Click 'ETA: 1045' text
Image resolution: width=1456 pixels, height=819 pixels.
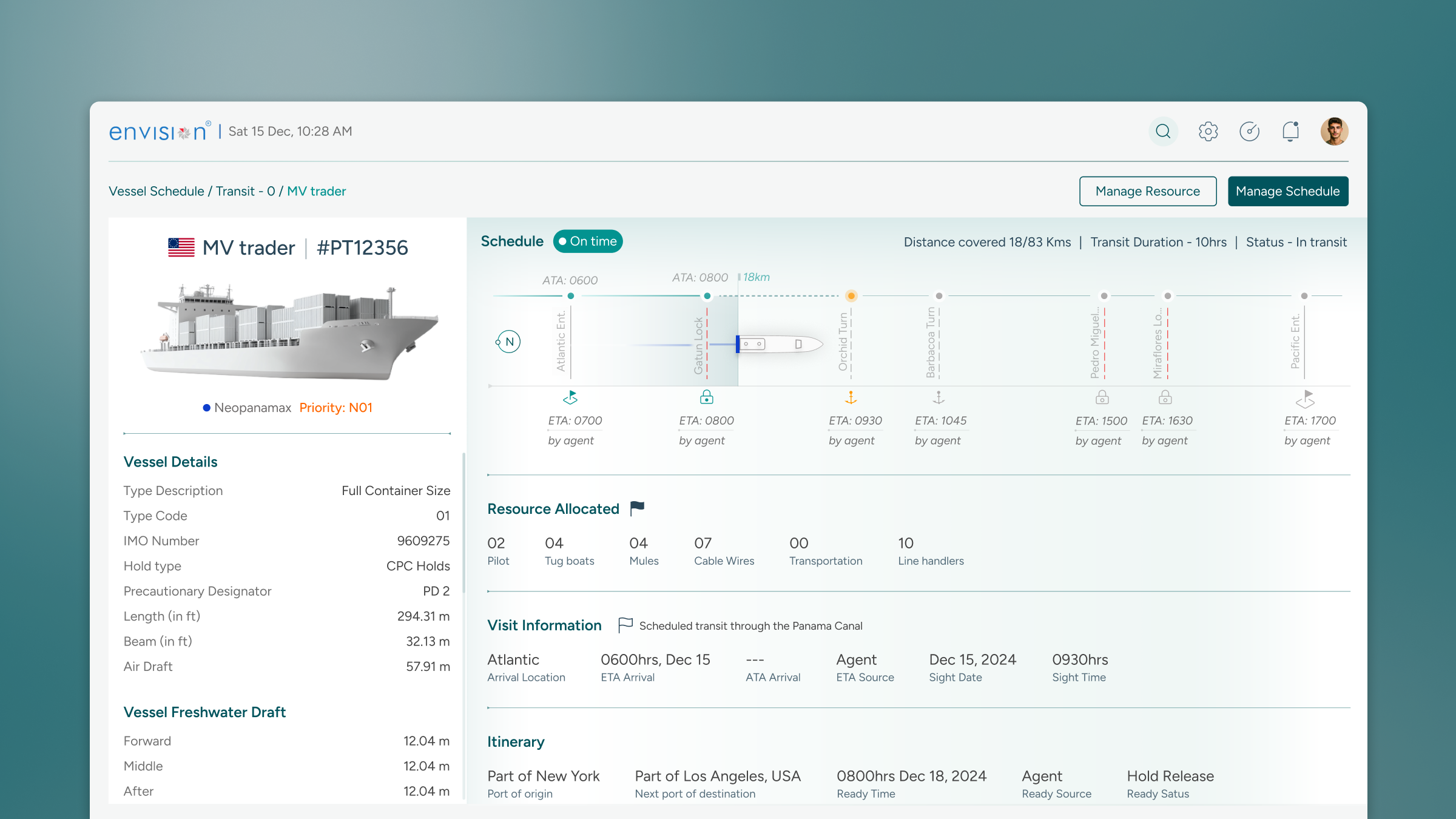click(941, 420)
